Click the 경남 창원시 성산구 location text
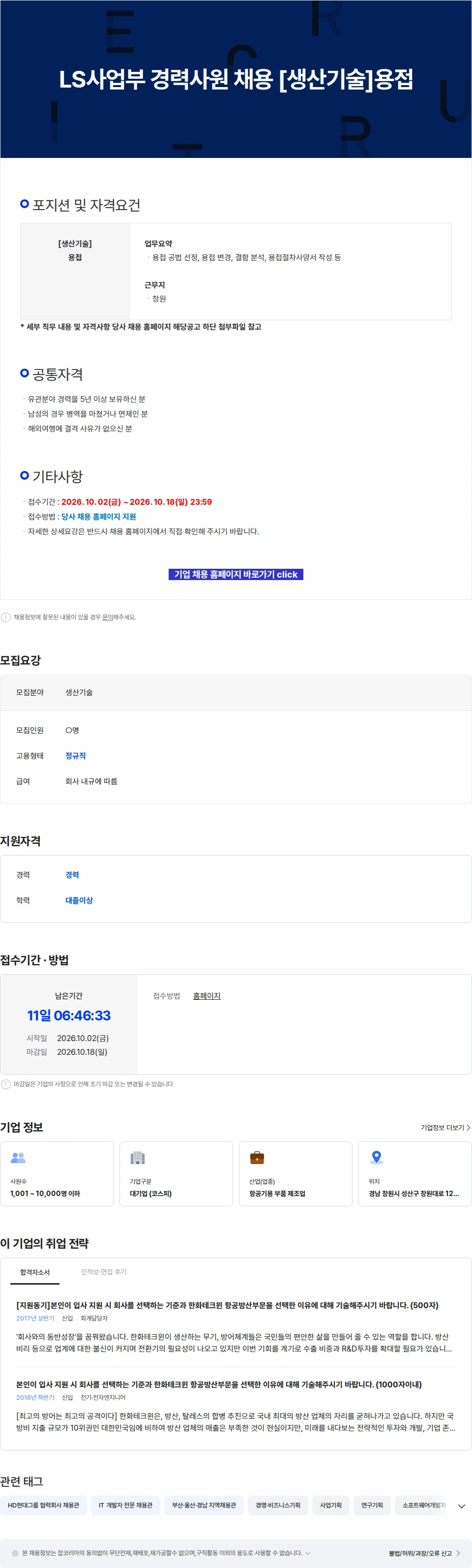 coord(413,1194)
